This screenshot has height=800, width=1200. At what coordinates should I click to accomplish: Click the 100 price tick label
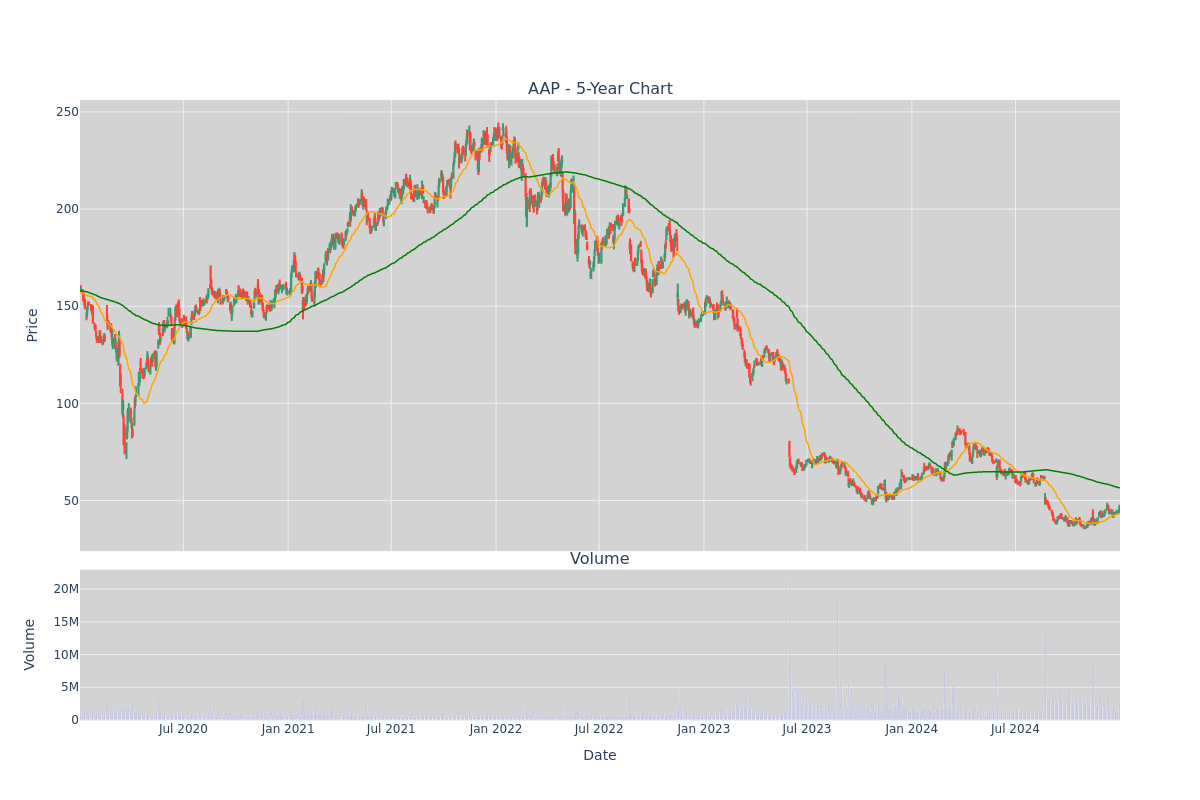point(67,404)
